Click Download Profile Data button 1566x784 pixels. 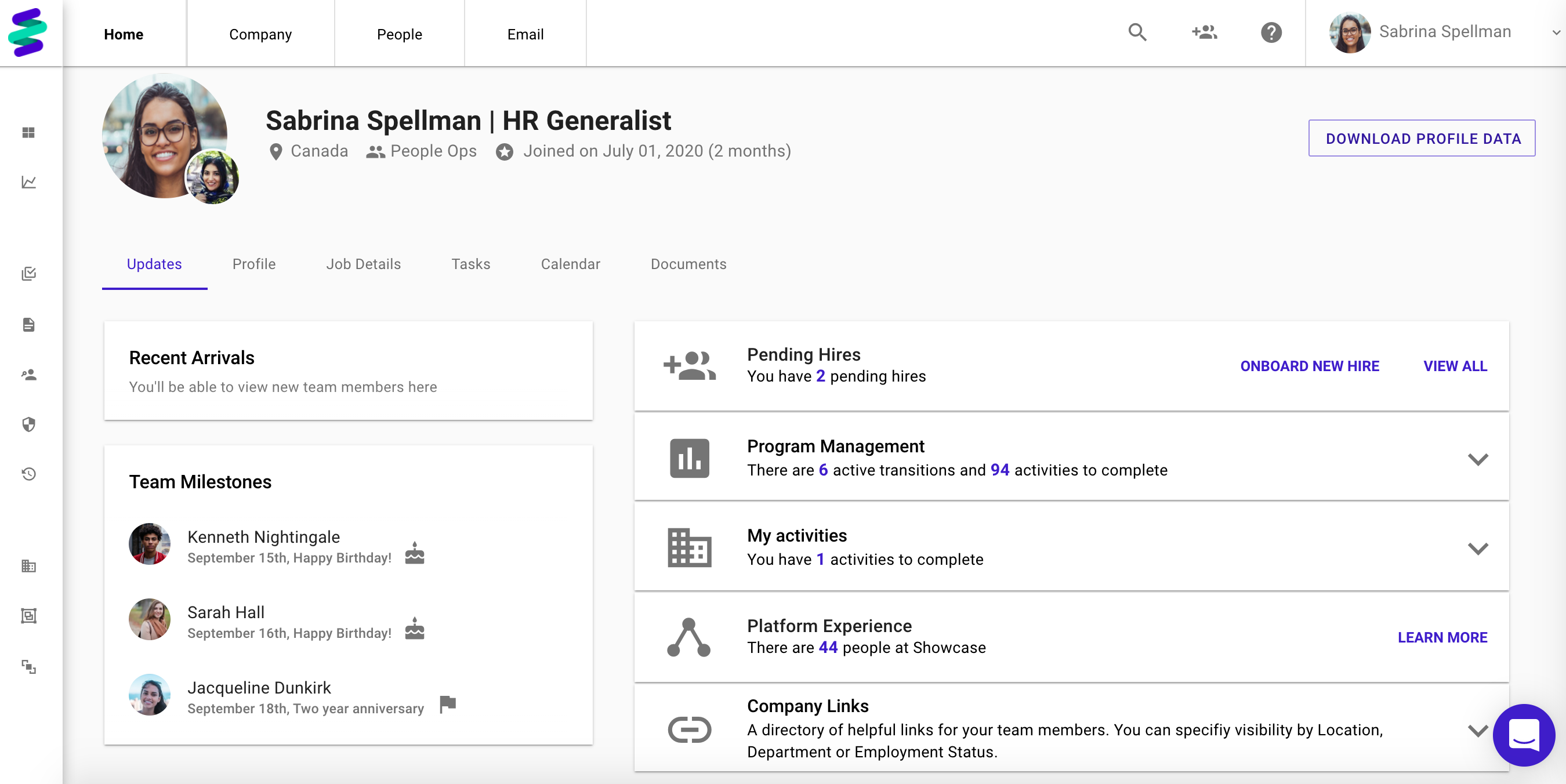(x=1422, y=139)
